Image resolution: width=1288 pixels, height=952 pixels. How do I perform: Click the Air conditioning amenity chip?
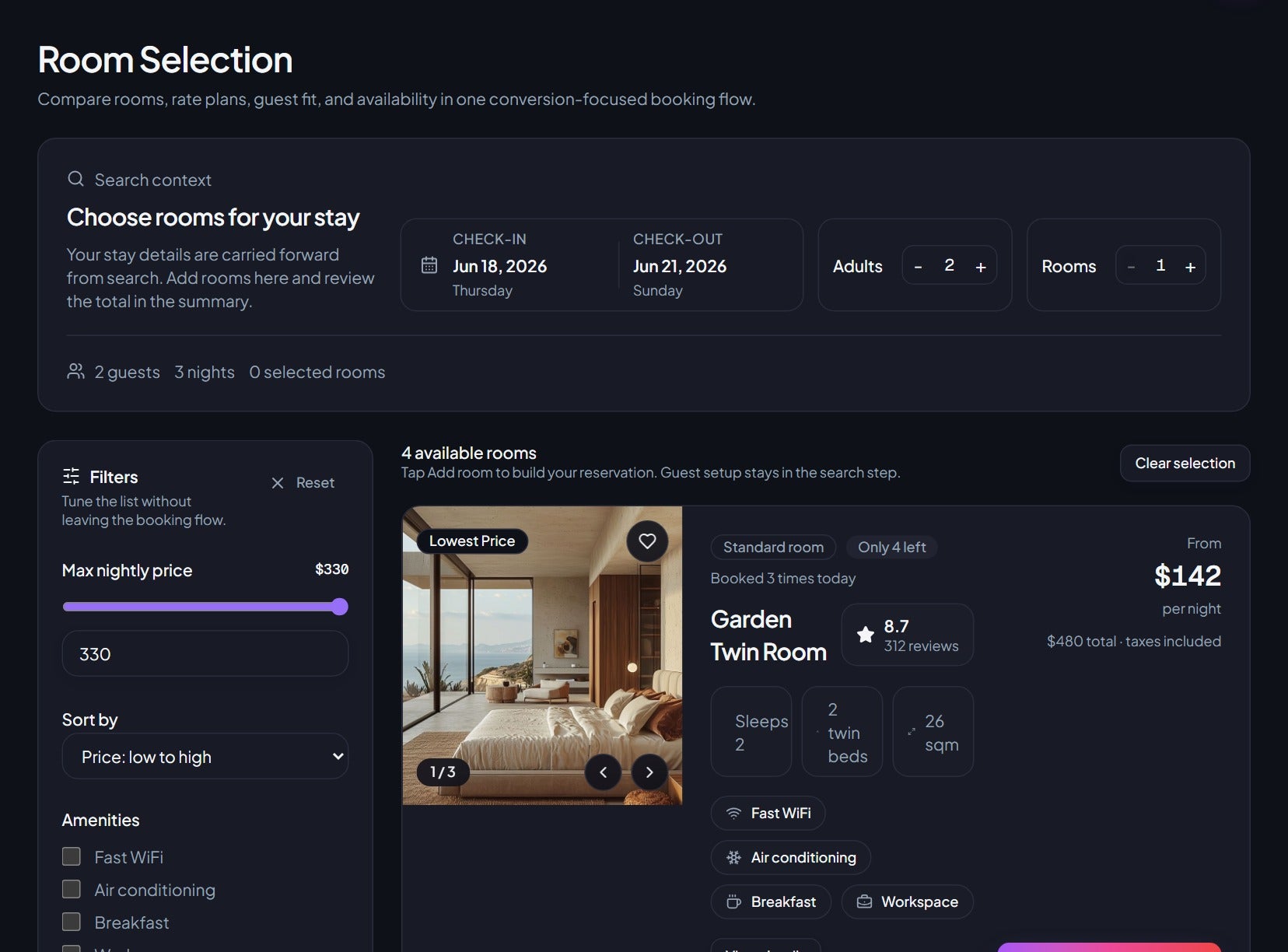(x=790, y=858)
